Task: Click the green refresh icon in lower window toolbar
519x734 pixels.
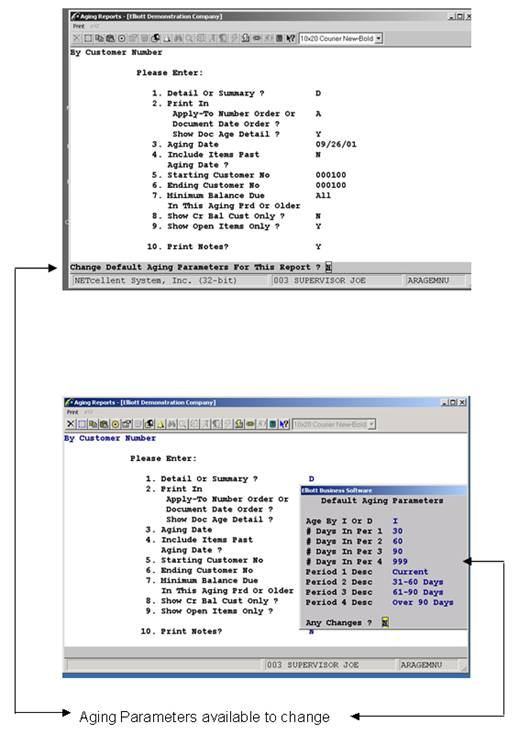Action: tap(239, 424)
